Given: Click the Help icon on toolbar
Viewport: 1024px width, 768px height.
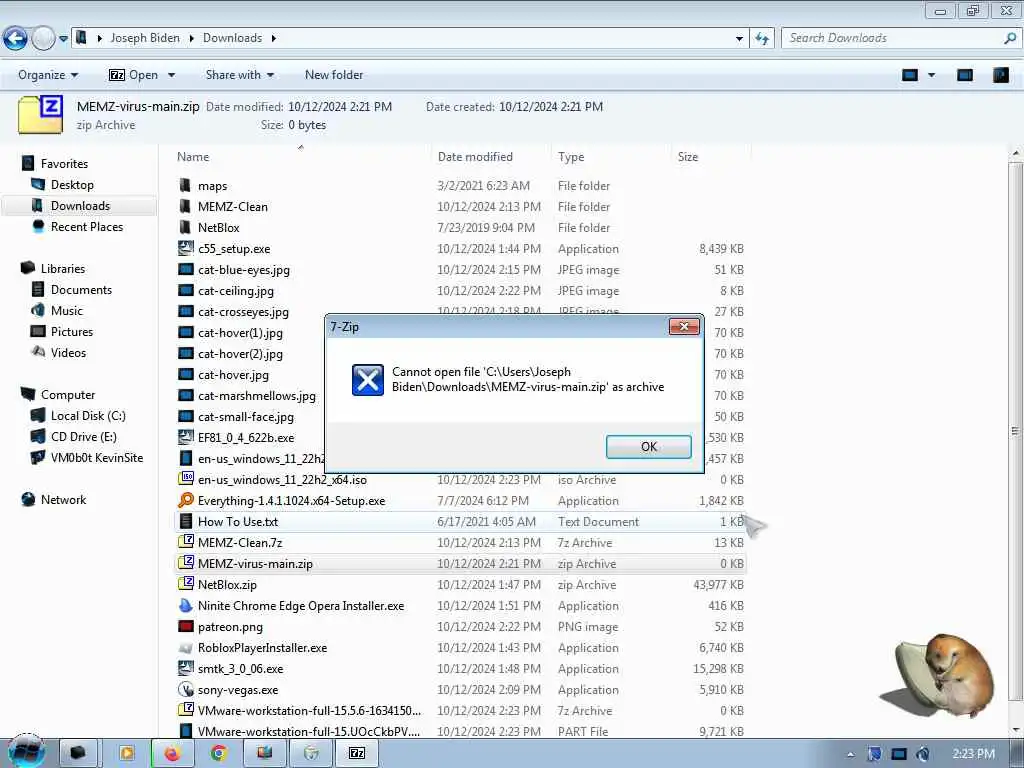Looking at the screenshot, I should pyautogui.click(x=1000, y=75).
